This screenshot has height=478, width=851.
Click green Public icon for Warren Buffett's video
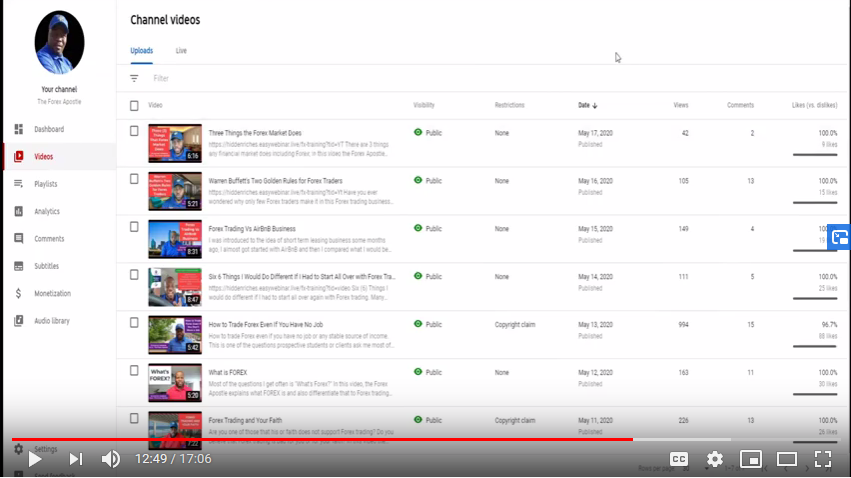418,180
